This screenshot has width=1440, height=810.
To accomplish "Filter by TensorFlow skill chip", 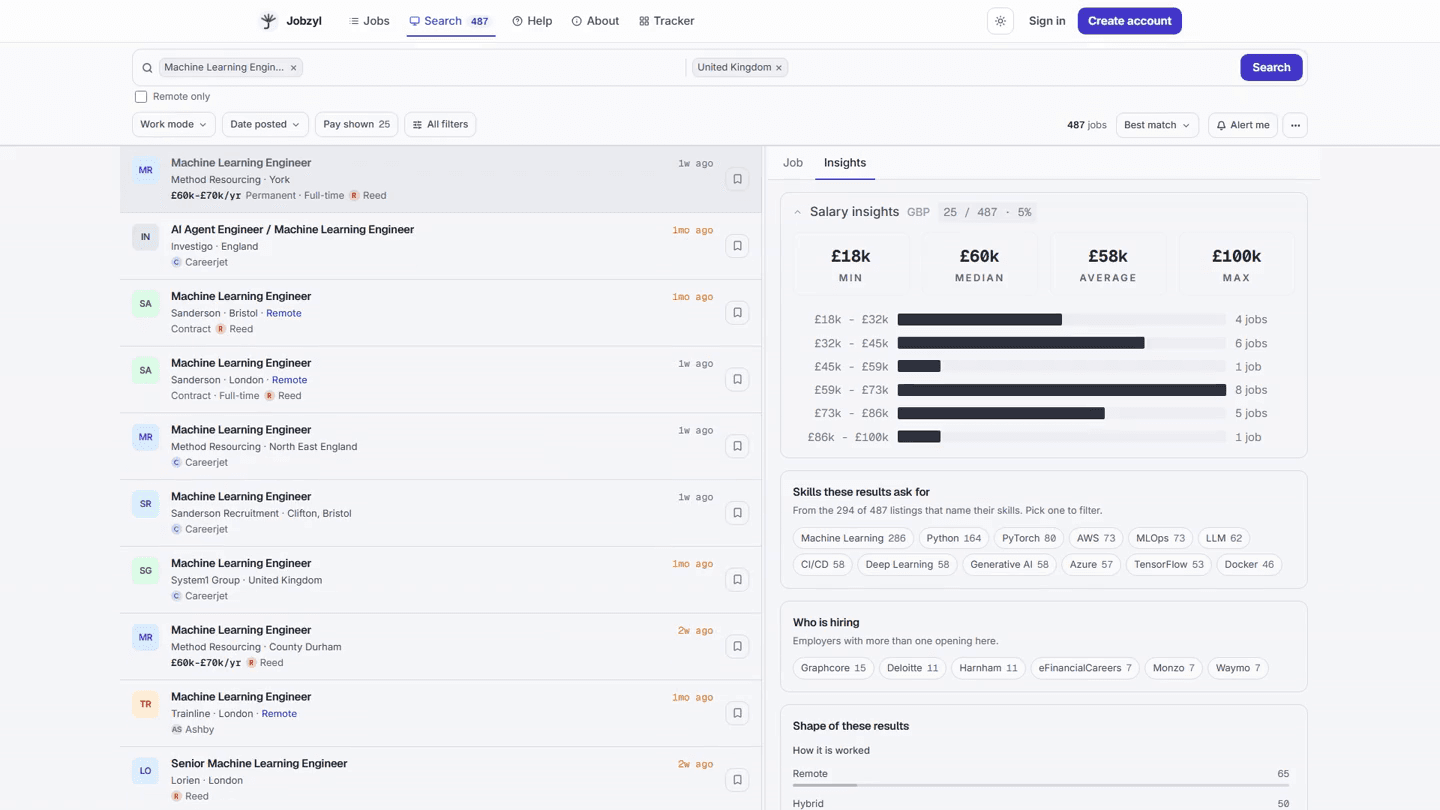I will (x=1168, y=565).
